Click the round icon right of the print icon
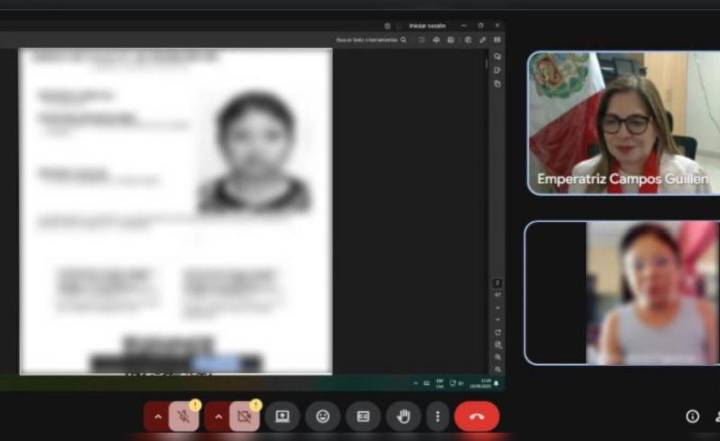This screenshot has width=720, height=441. (x=450, y=40)
